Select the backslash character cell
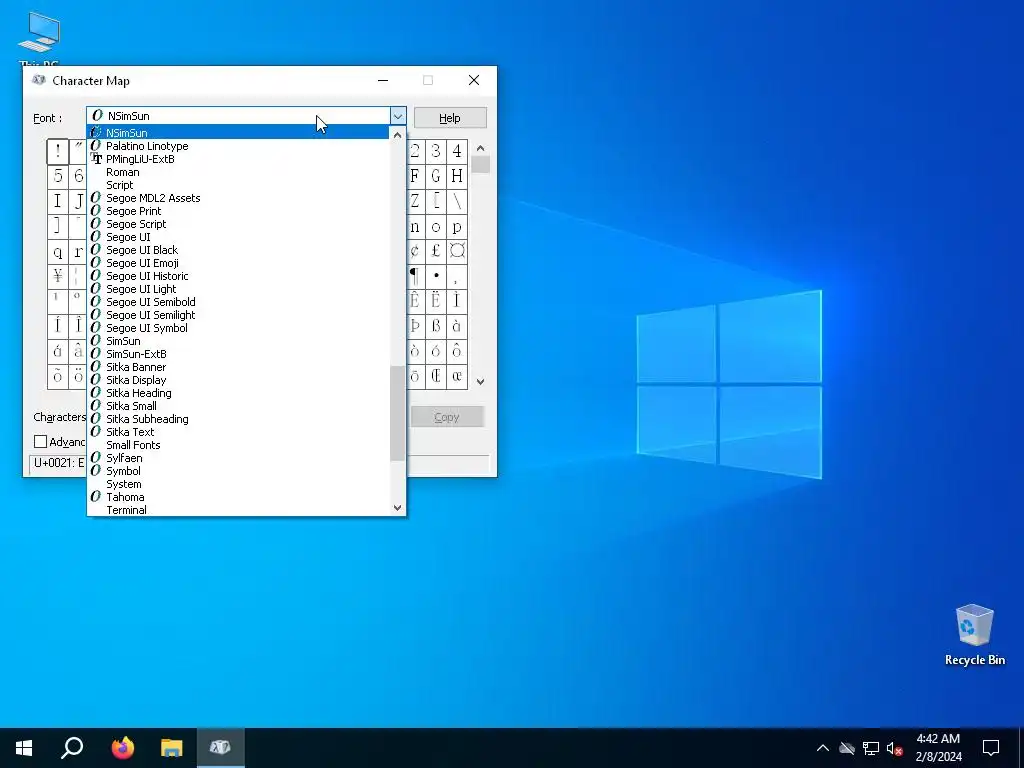This screenshot has height=768, width=1024. pos(456,201)
